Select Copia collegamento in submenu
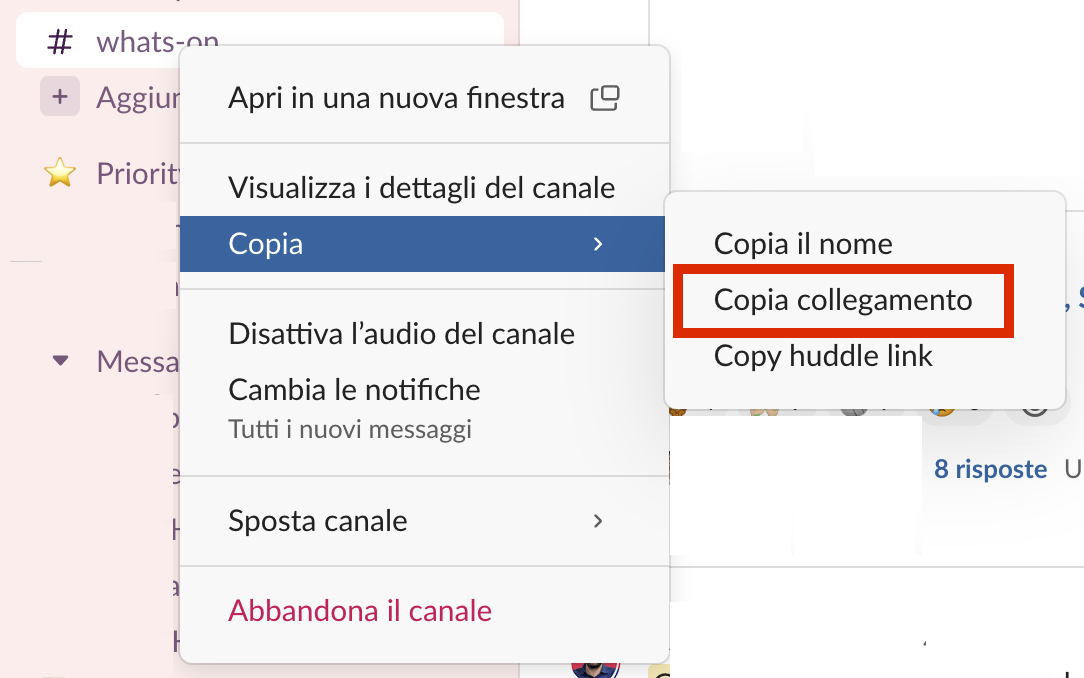1084x678 pixels. [842, 299]
